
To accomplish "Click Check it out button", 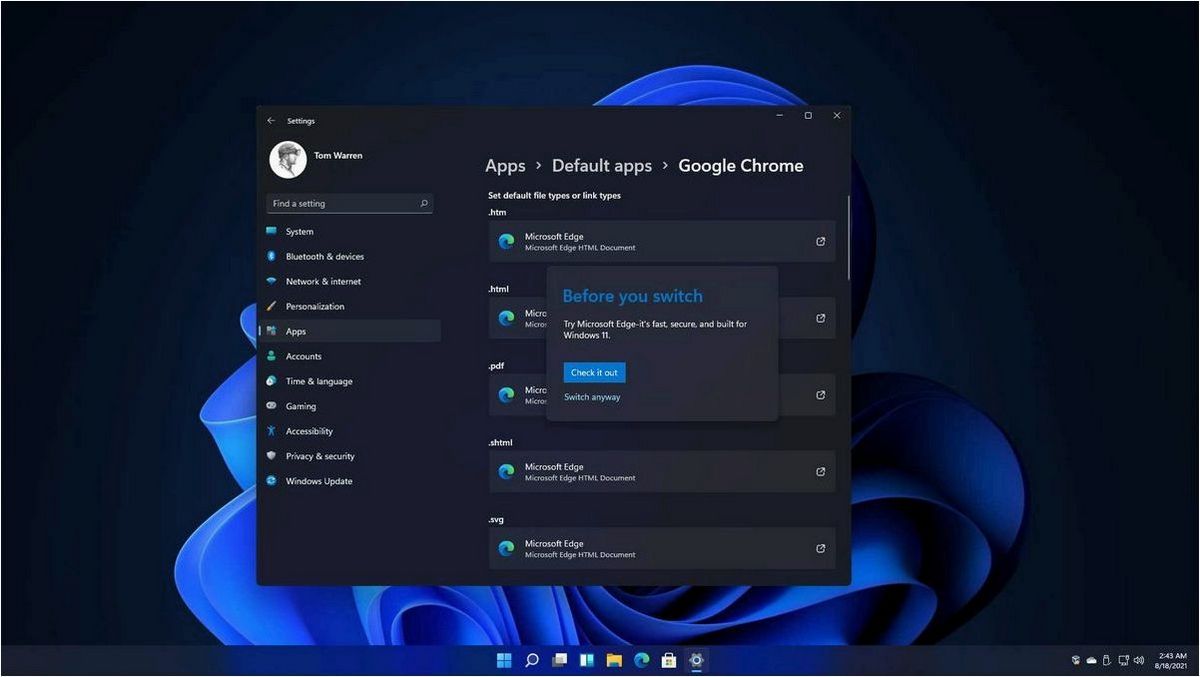I will (594, 372).
